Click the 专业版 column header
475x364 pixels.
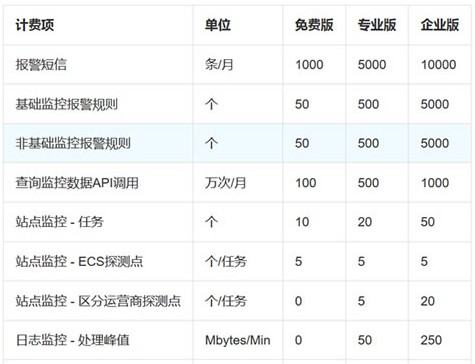click(377, 25)
